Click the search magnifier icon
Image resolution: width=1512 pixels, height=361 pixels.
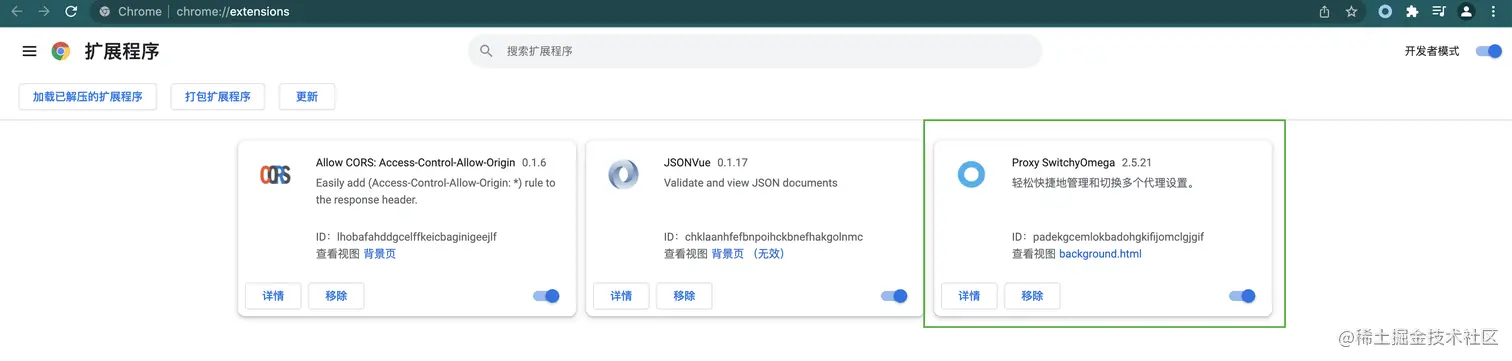[x=487, y=51]
